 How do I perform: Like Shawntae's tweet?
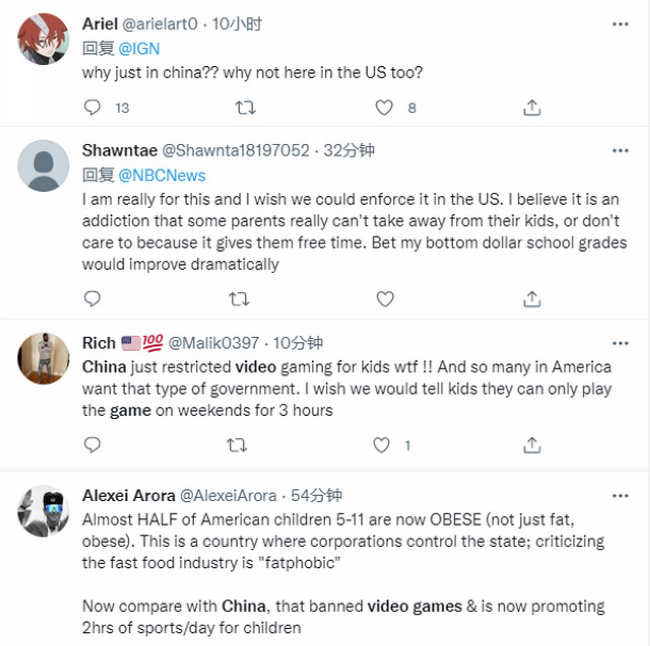385,299
